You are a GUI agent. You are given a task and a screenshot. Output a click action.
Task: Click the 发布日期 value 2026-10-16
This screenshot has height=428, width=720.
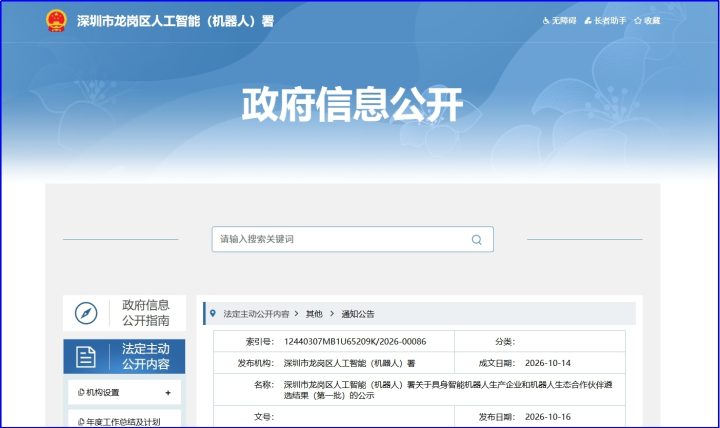(548, 417)
